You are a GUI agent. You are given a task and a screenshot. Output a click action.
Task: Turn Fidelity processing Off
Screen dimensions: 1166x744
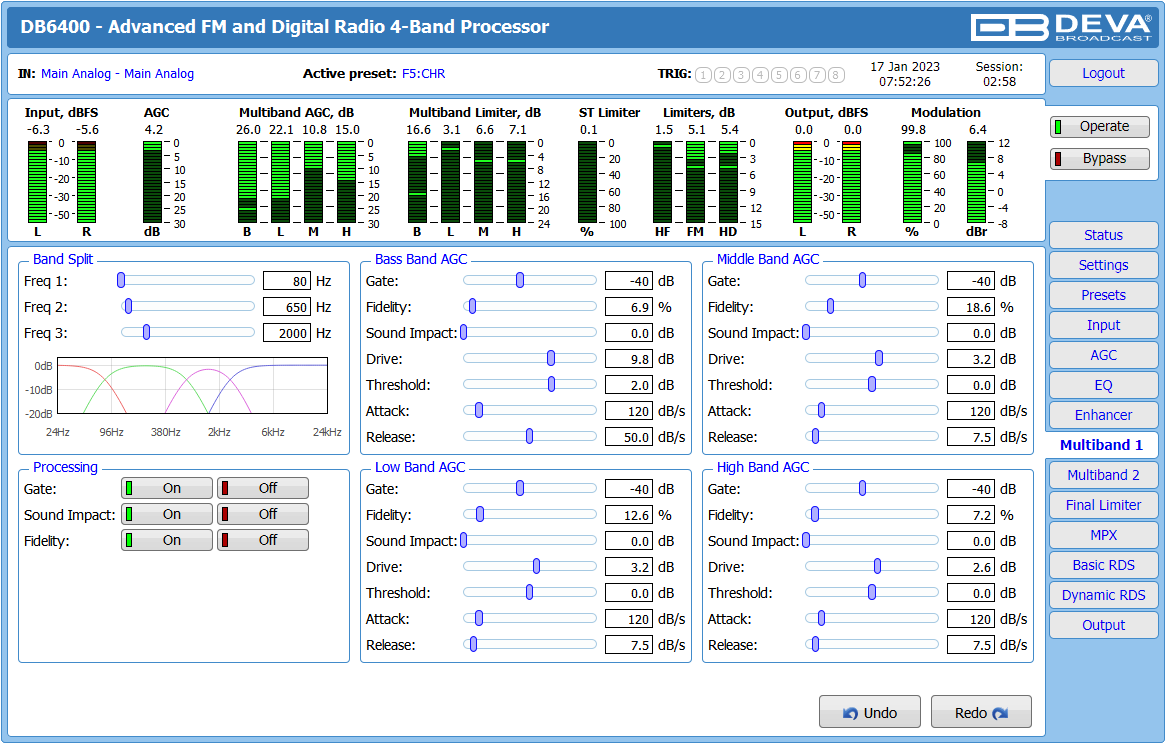tap(262, 540)
